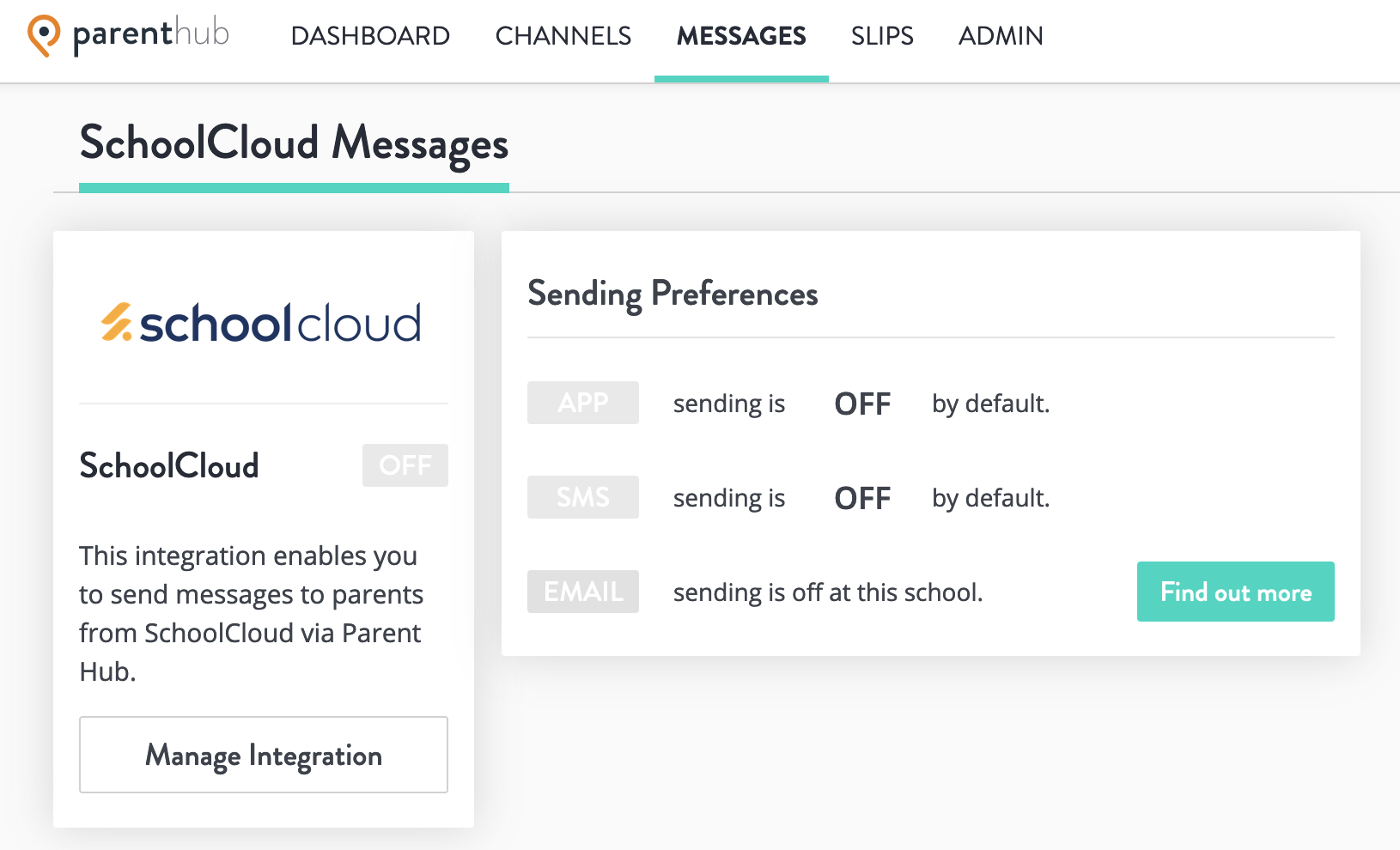Click the Find out more button
The image size is (1400, 850).
(x=1235, y=591)
